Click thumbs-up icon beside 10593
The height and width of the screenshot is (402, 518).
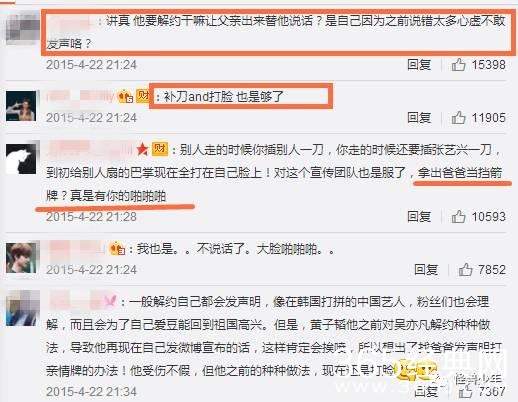click(459, 216)
